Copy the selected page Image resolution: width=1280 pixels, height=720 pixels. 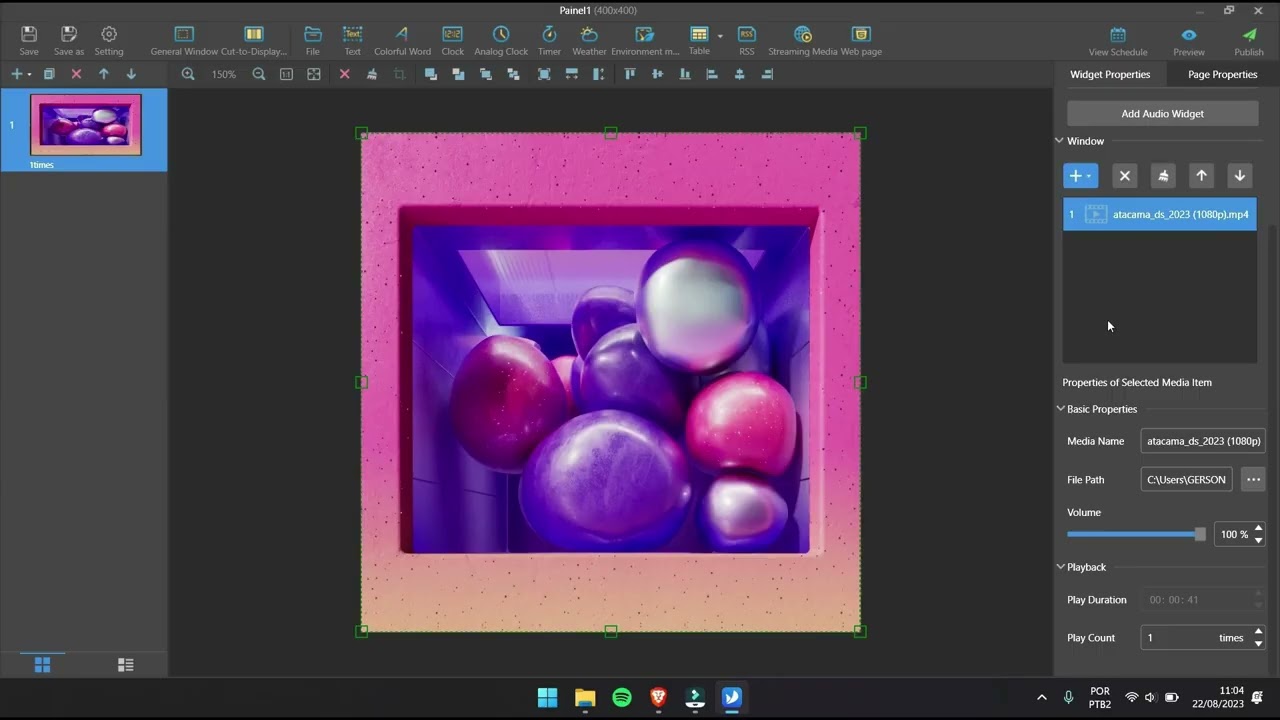[x=49, y=74]
